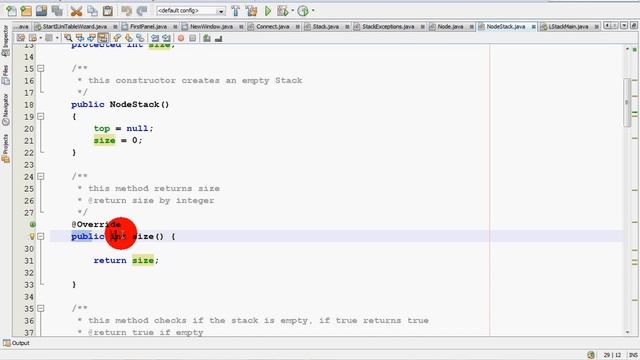Click Find Previous Occurrence icon
This screenshot has width=640, height=360.
[x=80, y=38]
